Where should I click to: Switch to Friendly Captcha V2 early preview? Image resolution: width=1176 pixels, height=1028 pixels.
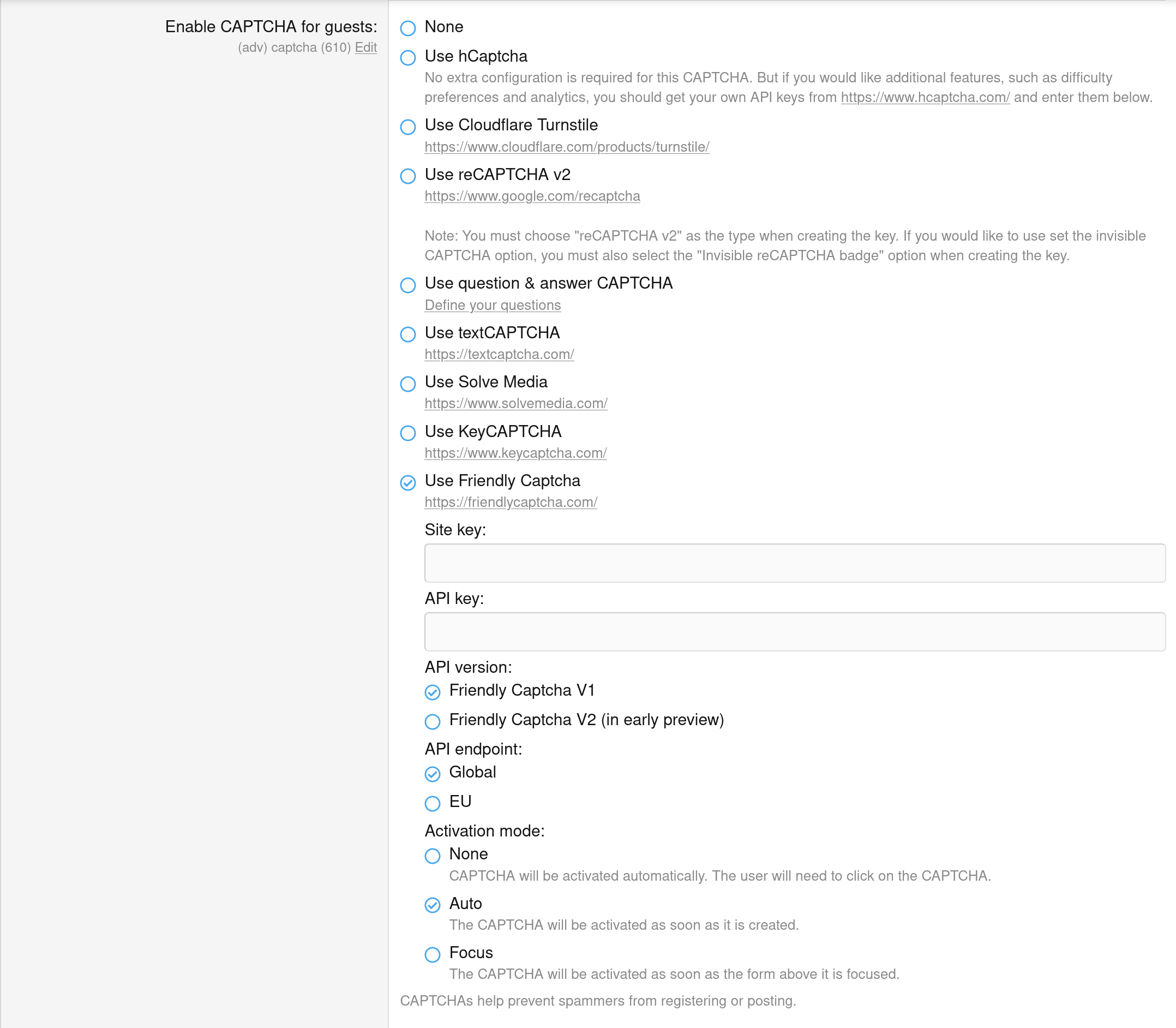pyautogui.click(x=433, y=721)
